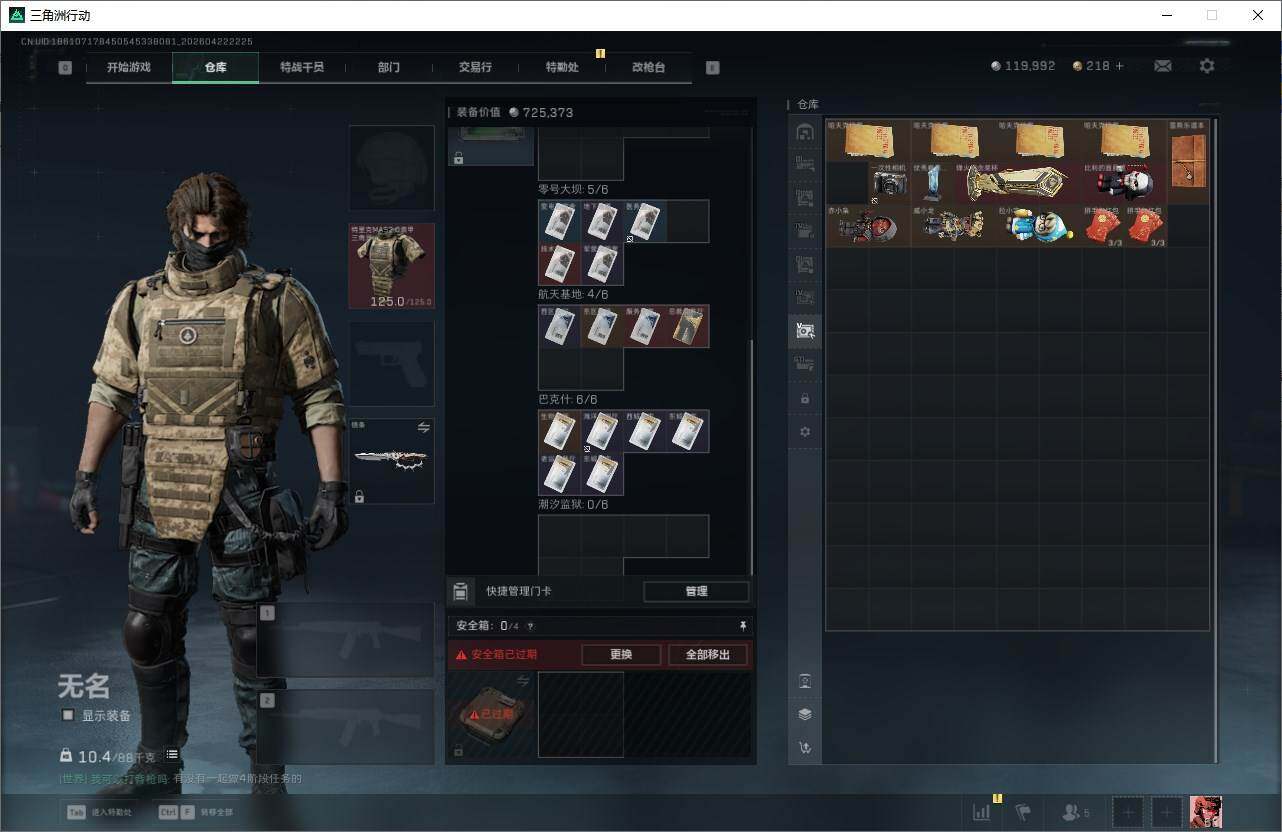Click the help question mark beside 安全箱
This screenshot has height=832, width=1282.
coord(530,626)
